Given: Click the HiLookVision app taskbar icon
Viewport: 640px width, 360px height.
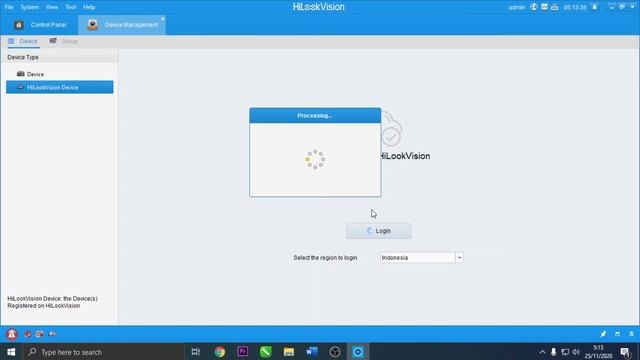Looking at the screenshot, I should 358,352.
